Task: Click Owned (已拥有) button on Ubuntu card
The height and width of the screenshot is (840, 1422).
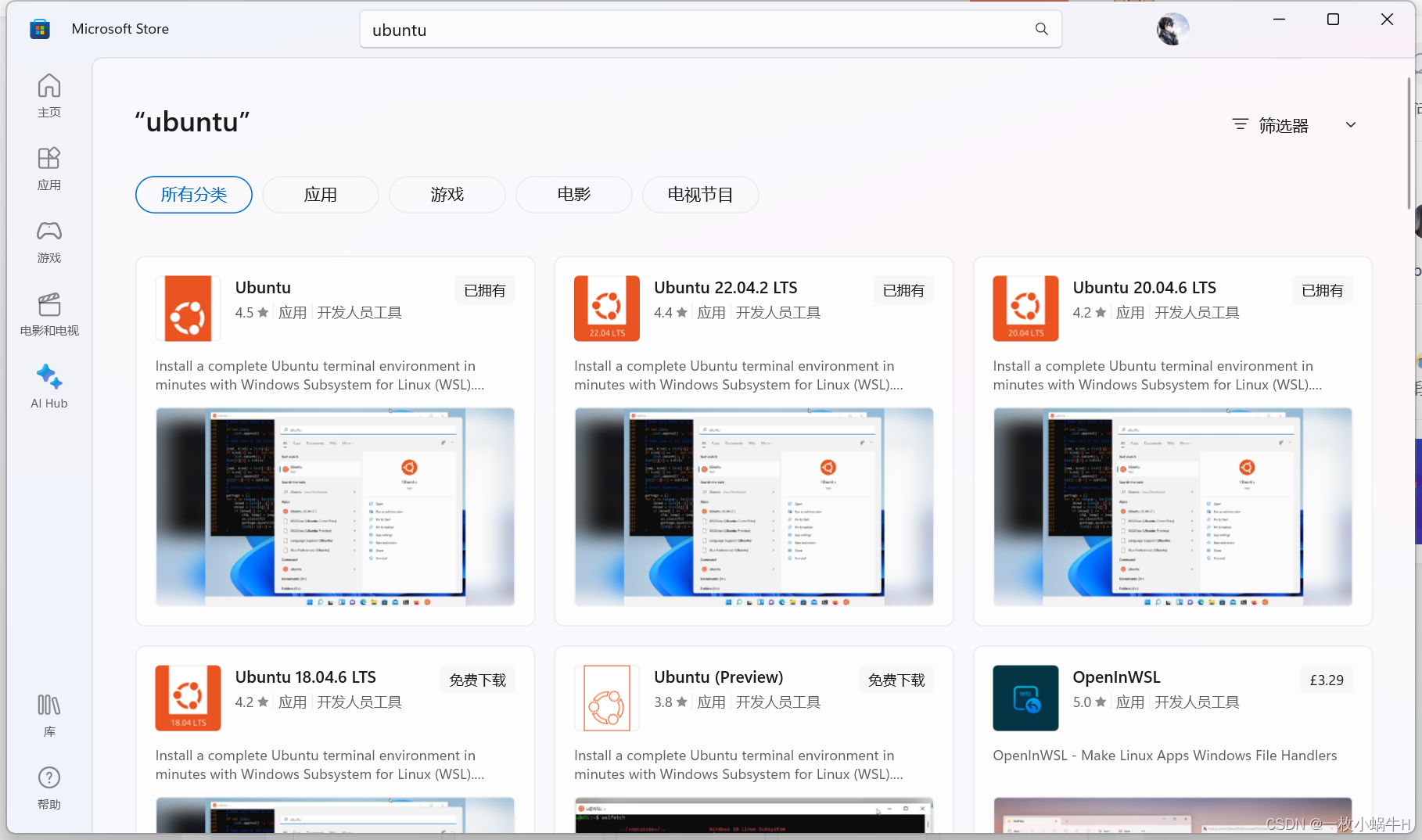Action: tap(485, 290)
